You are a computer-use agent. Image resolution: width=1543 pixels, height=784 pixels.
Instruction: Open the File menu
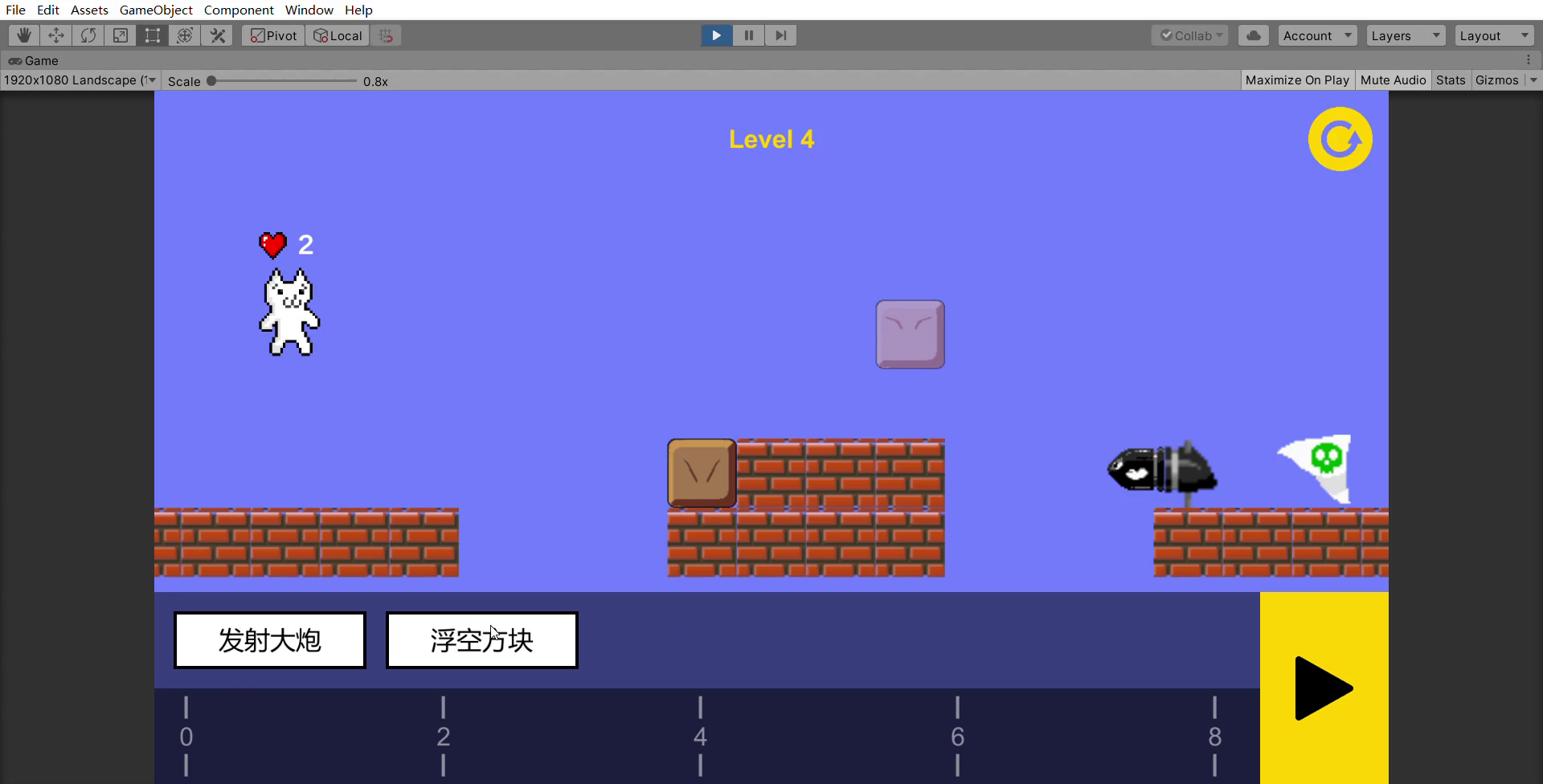pyautogui.click(x=15, y=10)
